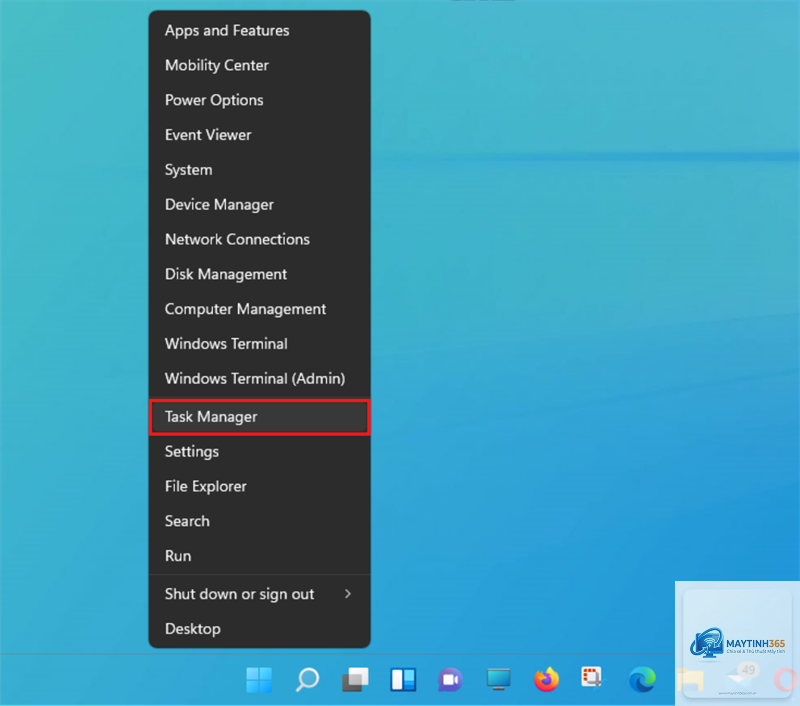
Task: Select Desktop at the menu bottom
Action: pyautogui.click(x=259, y=628)
